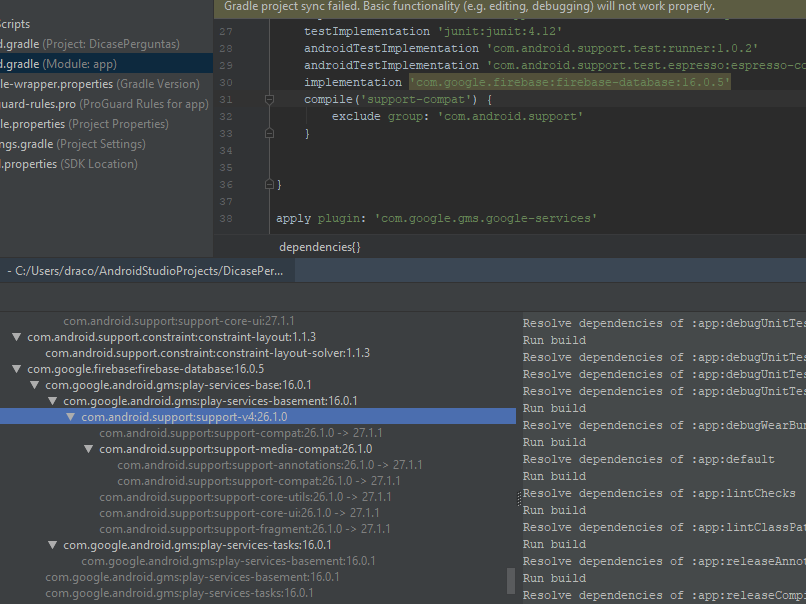
Task: Collapse firebase-database:16.0.5 tree node
Action: (x=16, y=369)
